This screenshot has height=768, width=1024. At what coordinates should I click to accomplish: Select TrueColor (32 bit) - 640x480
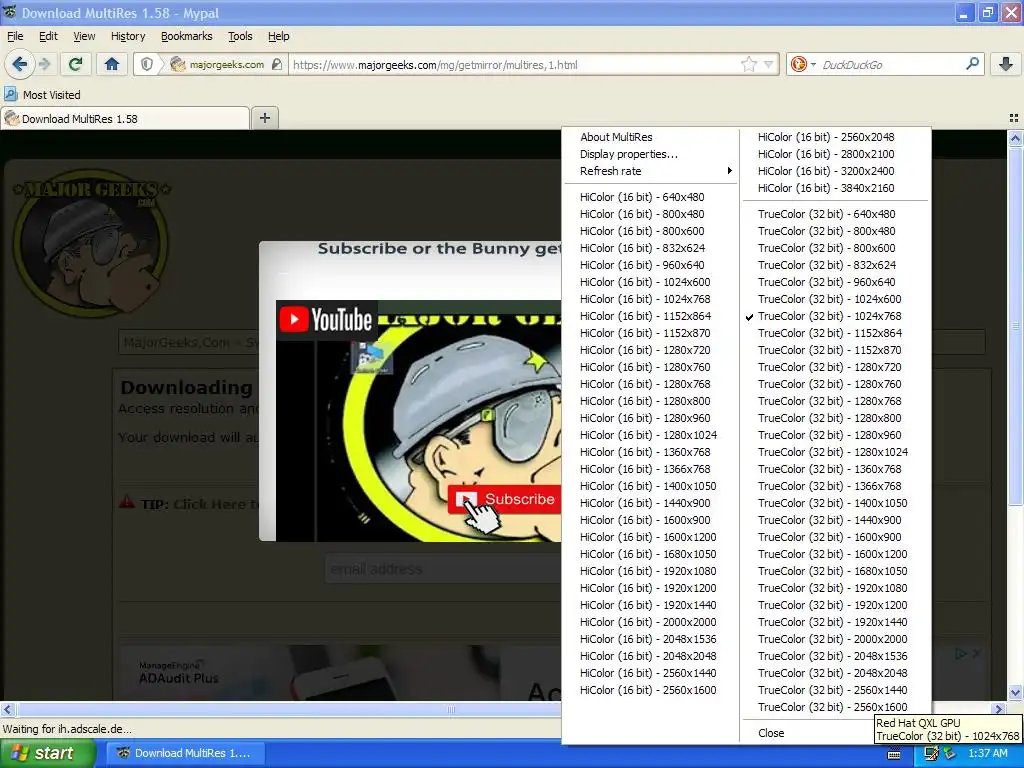[x=835, y=214]
